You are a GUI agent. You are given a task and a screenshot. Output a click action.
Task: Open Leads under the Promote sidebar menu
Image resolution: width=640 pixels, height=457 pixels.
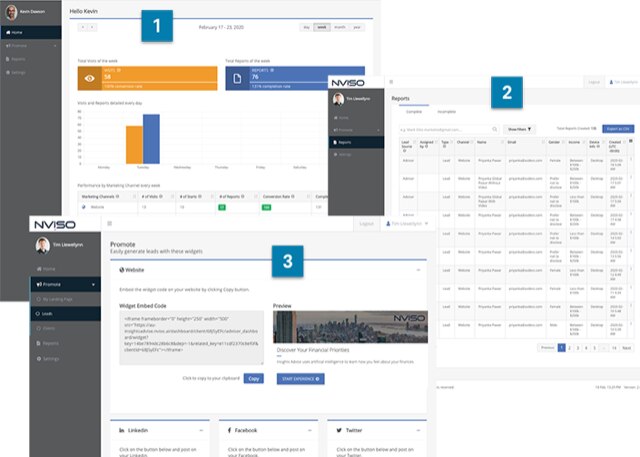click(x=48, y=313)
